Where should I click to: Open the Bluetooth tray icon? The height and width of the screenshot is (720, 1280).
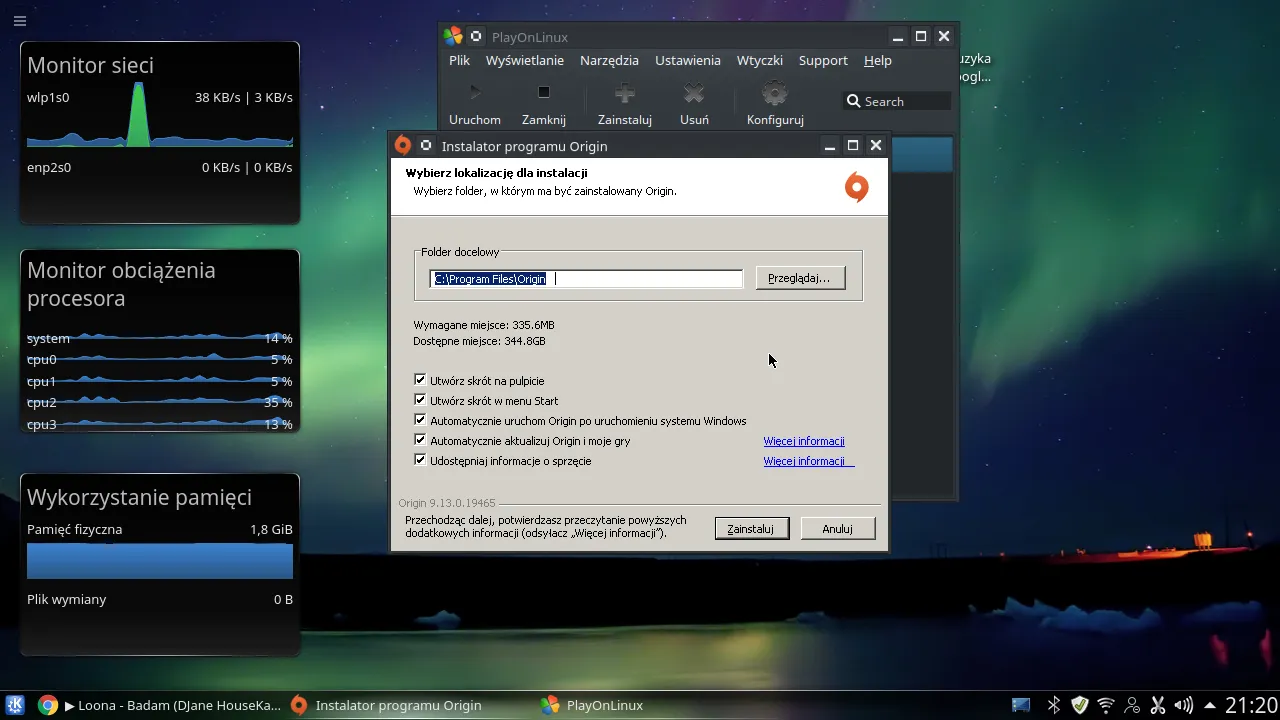pos(1053,705)
